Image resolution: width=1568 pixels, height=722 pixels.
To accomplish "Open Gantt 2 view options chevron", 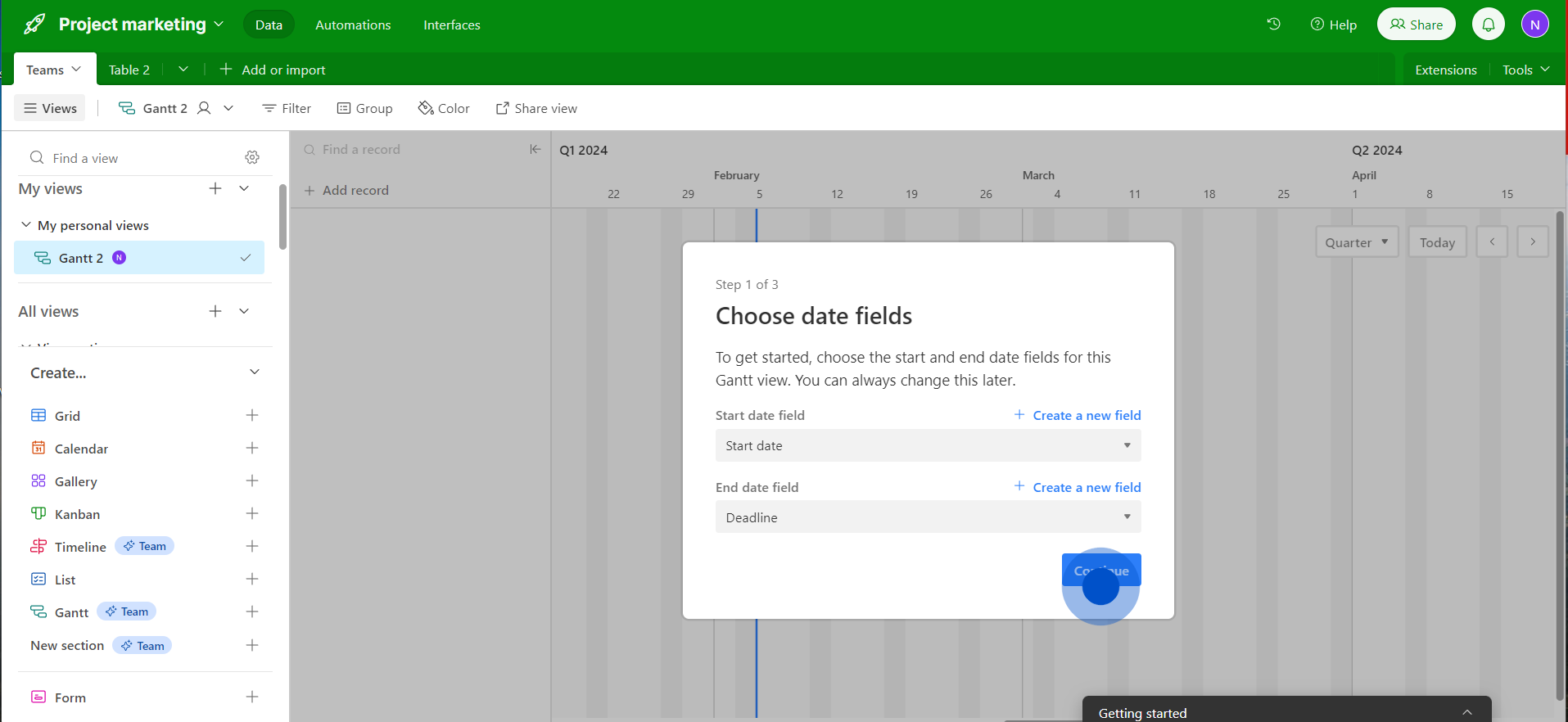I will [228, 108].
